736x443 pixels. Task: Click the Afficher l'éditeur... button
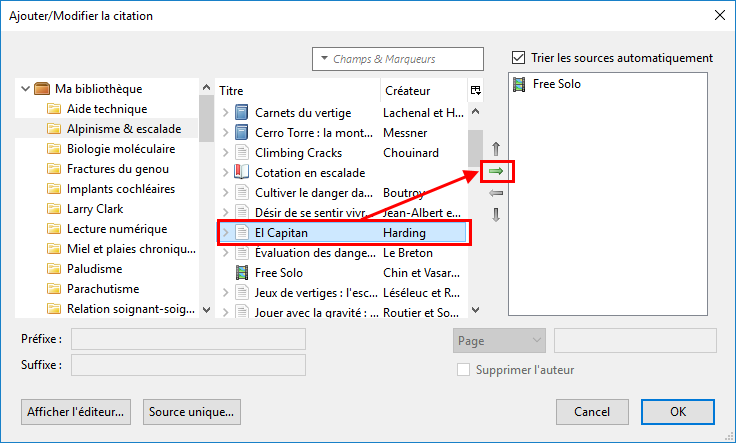76,412
